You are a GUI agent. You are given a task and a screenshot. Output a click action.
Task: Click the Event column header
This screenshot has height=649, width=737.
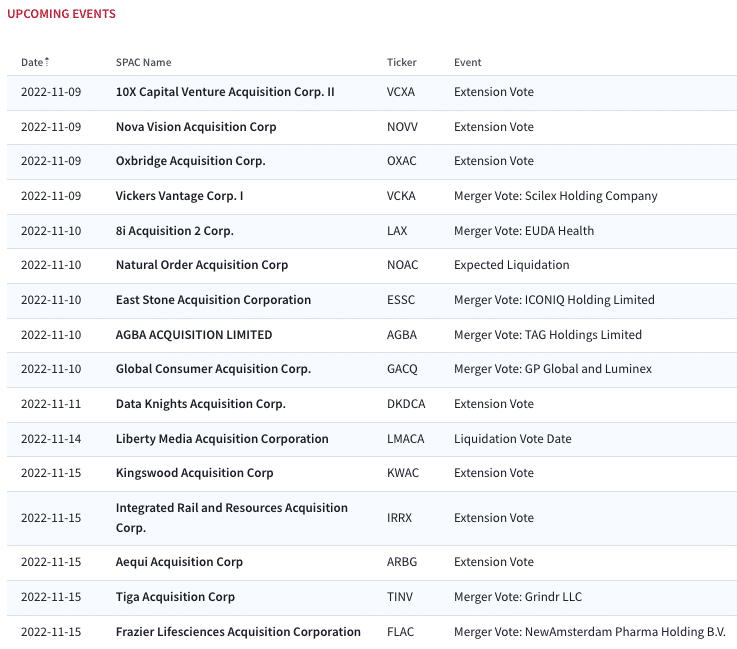467,62
